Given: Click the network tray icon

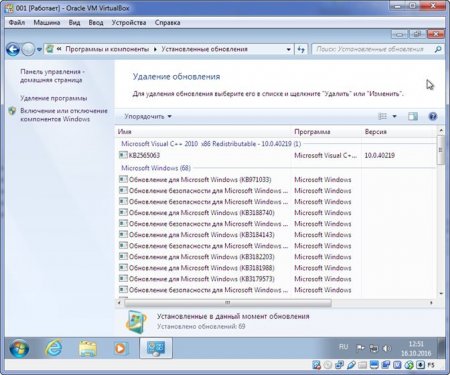Looking at the screenshot, I should coord(374,348).
